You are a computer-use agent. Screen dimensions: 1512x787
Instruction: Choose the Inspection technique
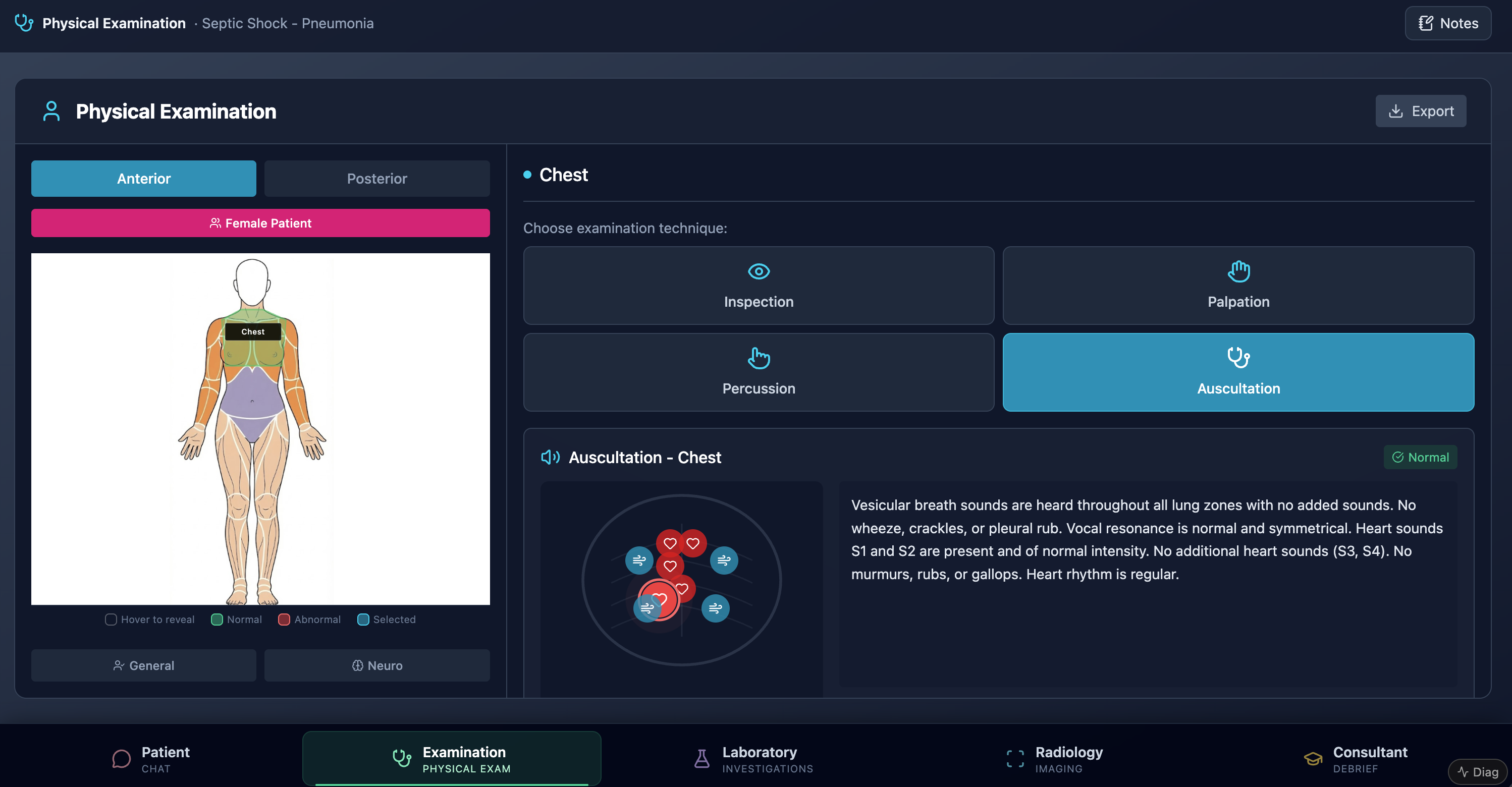[759, 285]
